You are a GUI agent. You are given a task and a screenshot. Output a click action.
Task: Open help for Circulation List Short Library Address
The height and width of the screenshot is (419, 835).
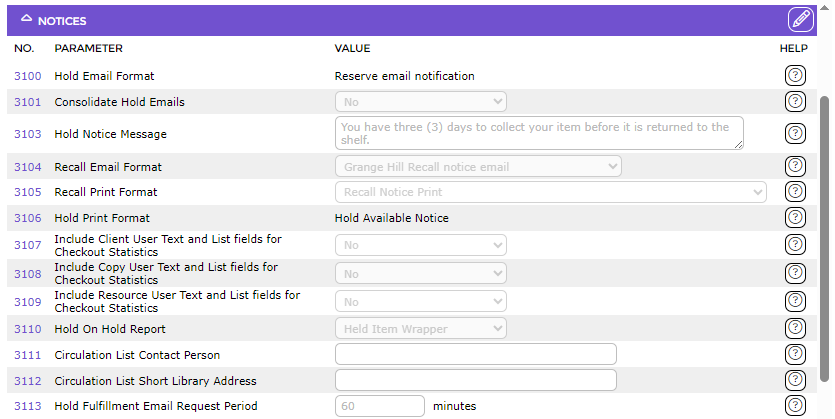pyautogui.click(x=795, y=380)
